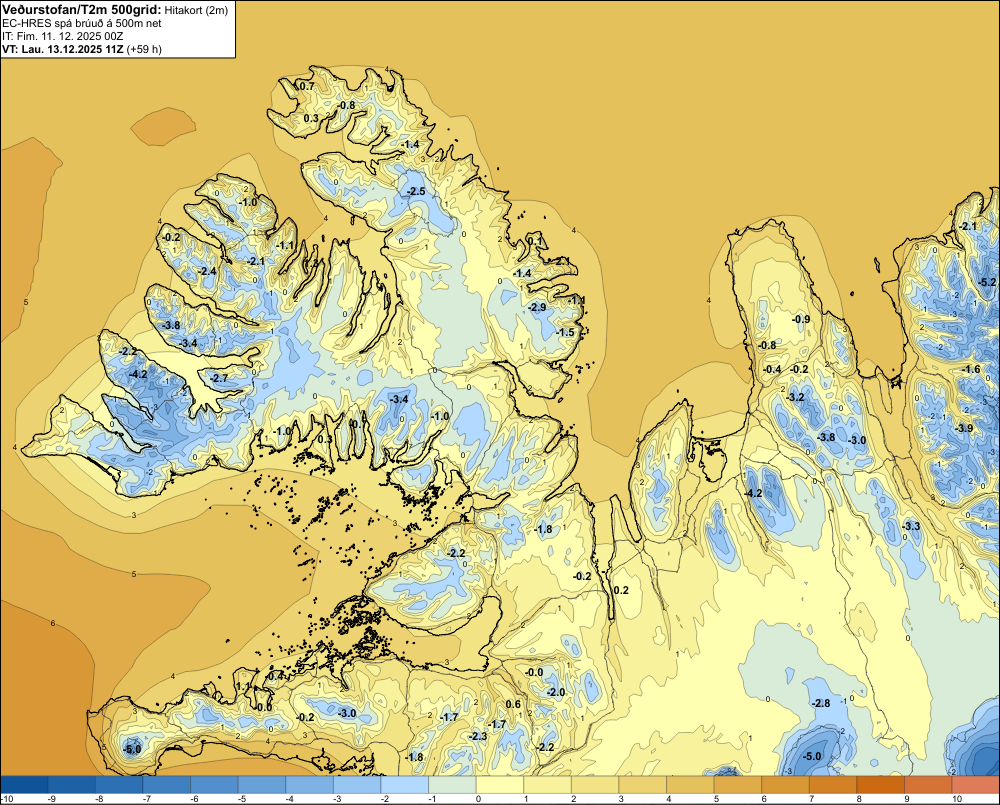Click the '7' legend scale label
Image resolution: width=1000 pixels, height=805 pixels.
tap(811, 799)
